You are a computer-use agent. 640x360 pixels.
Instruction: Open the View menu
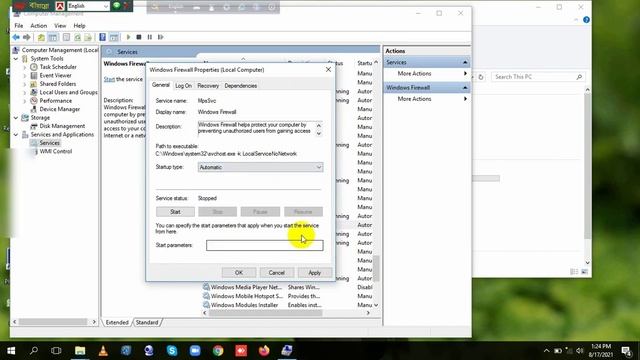(x=60, y=26)
